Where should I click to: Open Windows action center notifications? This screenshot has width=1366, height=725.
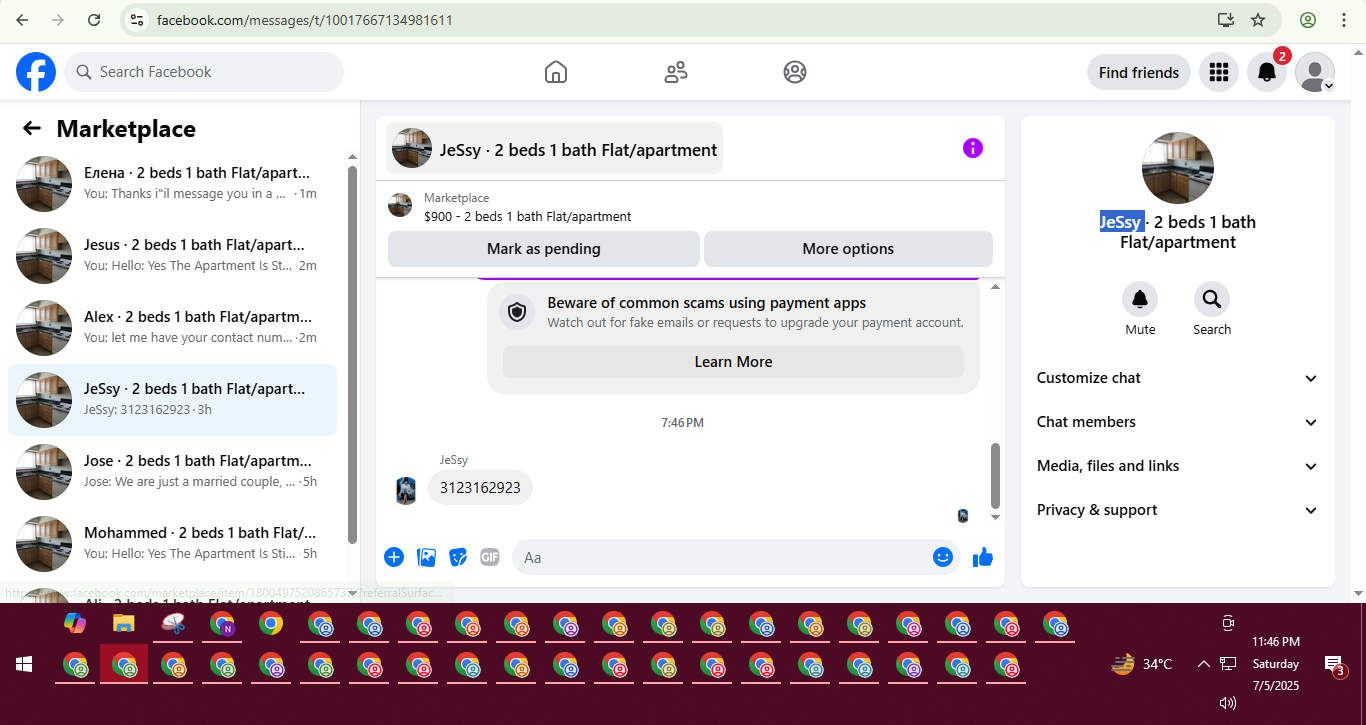coord(1334,664)
